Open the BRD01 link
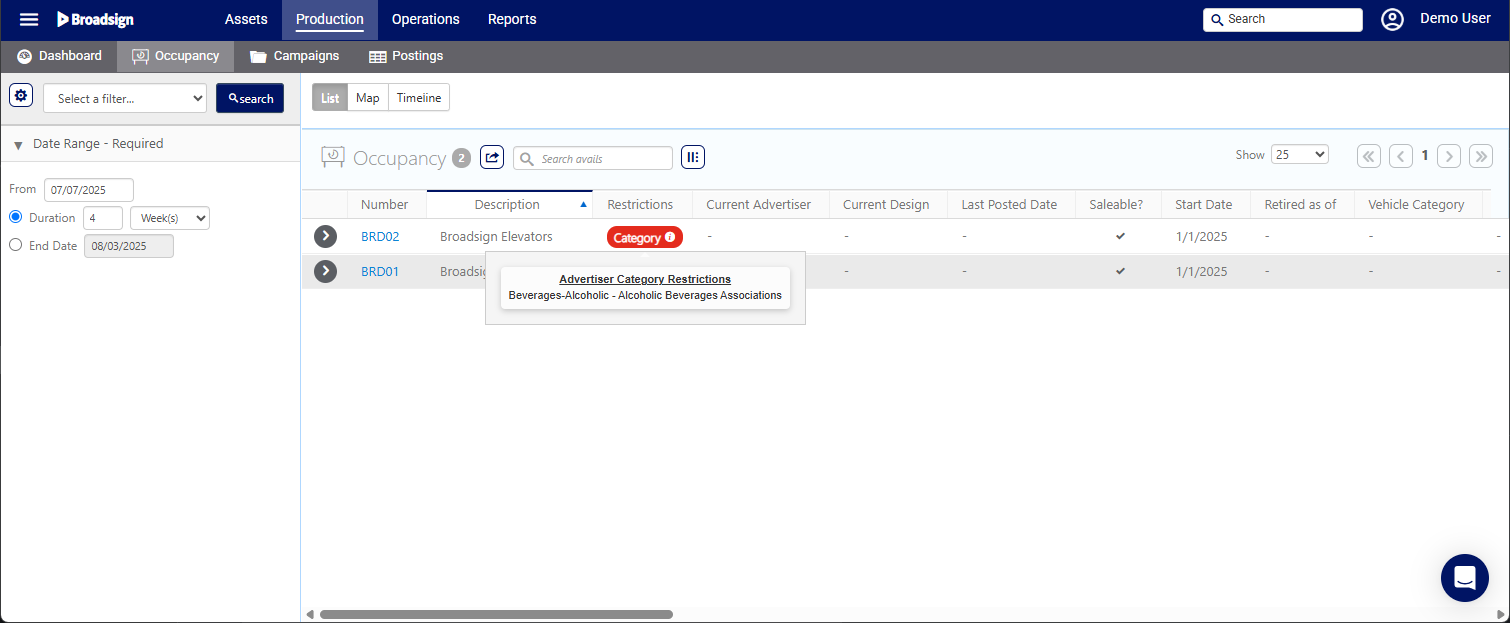Screen dimensions: 1510x623 [380, 271]
